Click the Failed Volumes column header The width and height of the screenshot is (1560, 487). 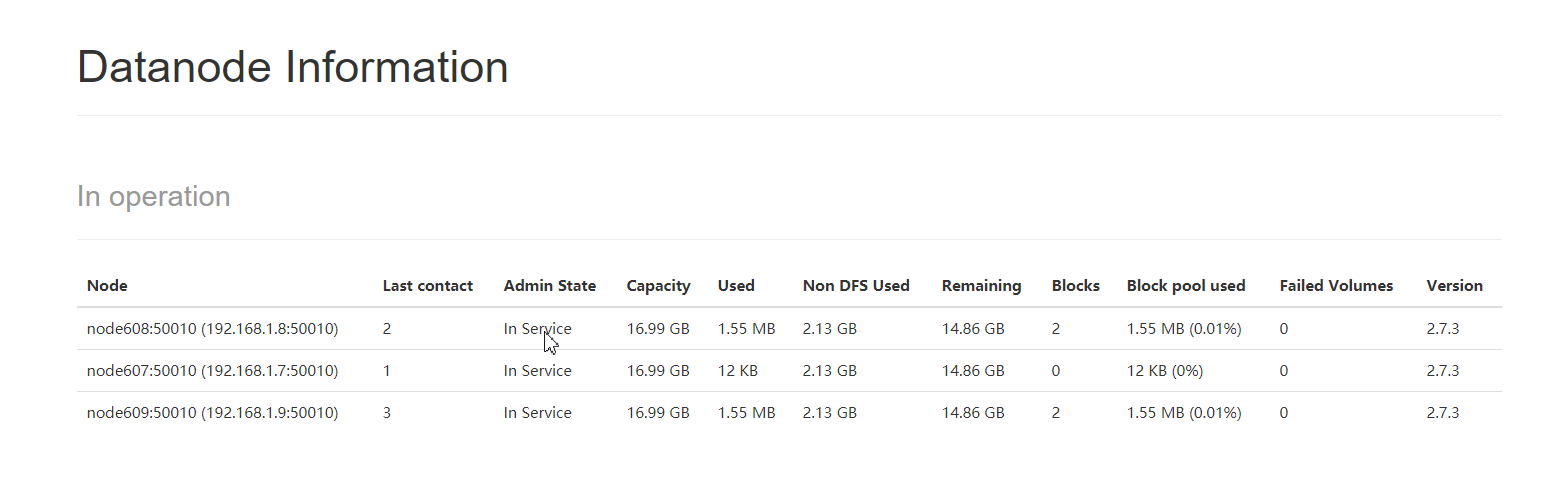pos(1335,286)
